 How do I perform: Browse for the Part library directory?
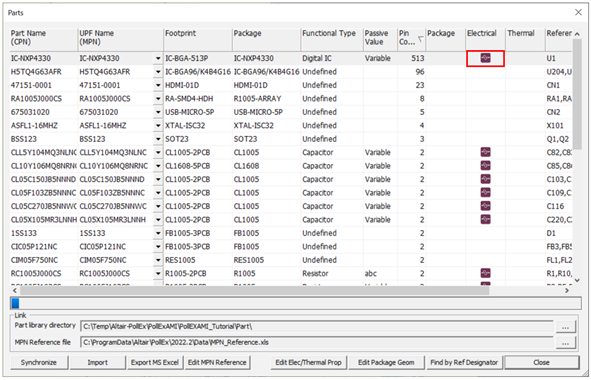pos(565,327)
